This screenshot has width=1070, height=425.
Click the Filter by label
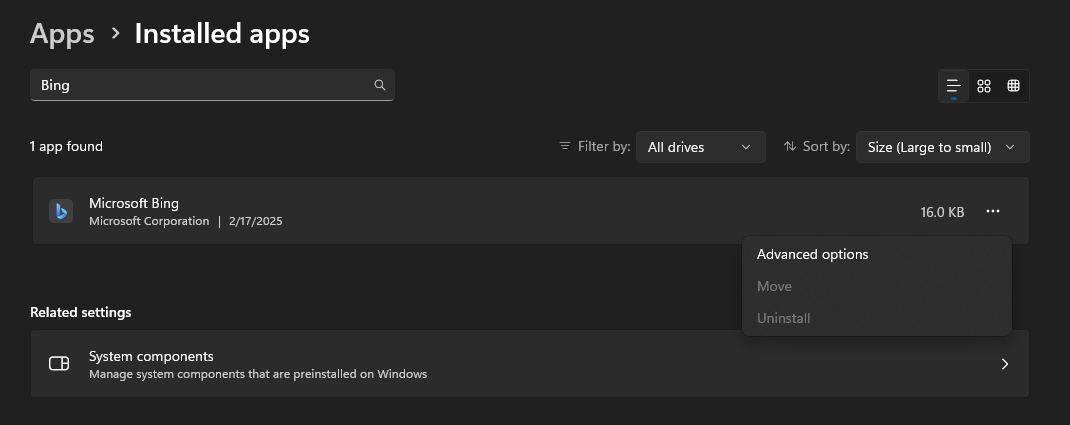(x=604, y=146)
